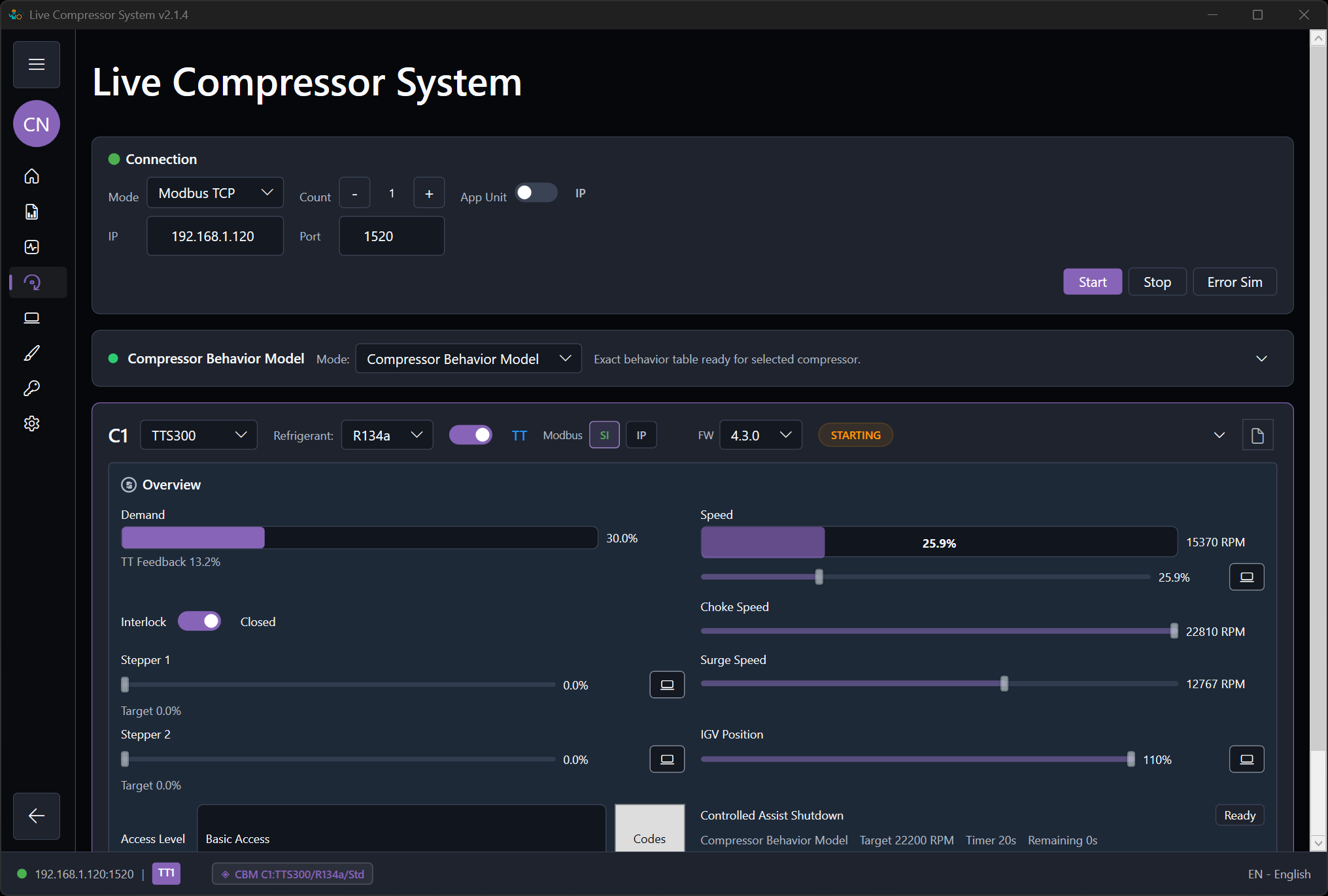Increase Count with the plus button
The width and height of the screenshot is (1328, 896).
pyautogui.click(x=429, y=193)
